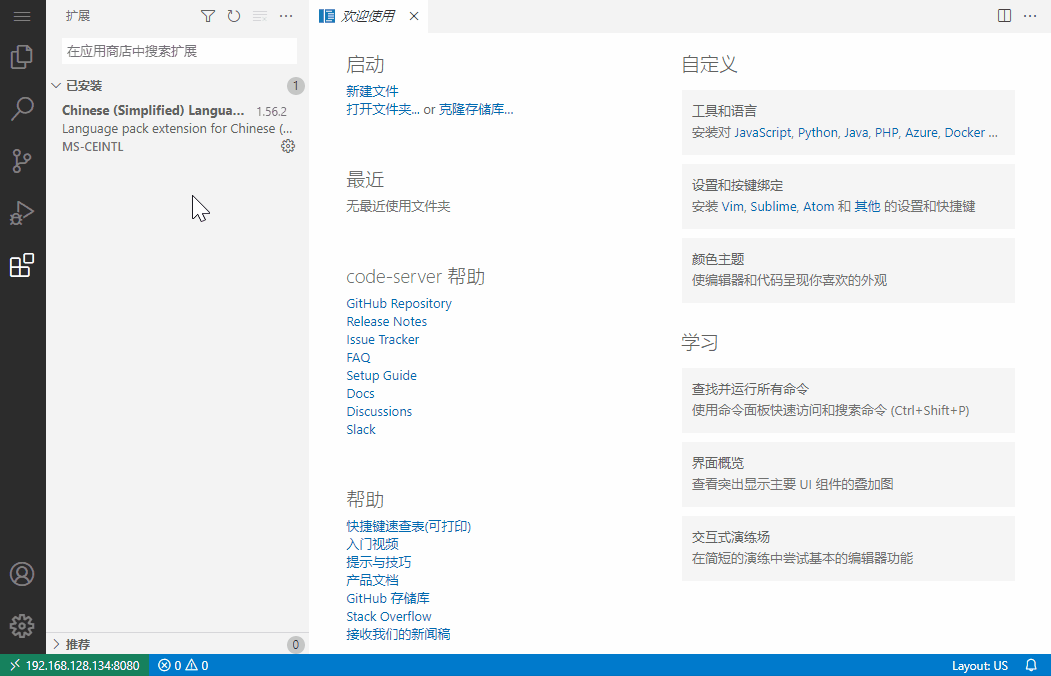Open the Source Control view

coord(21,161)
